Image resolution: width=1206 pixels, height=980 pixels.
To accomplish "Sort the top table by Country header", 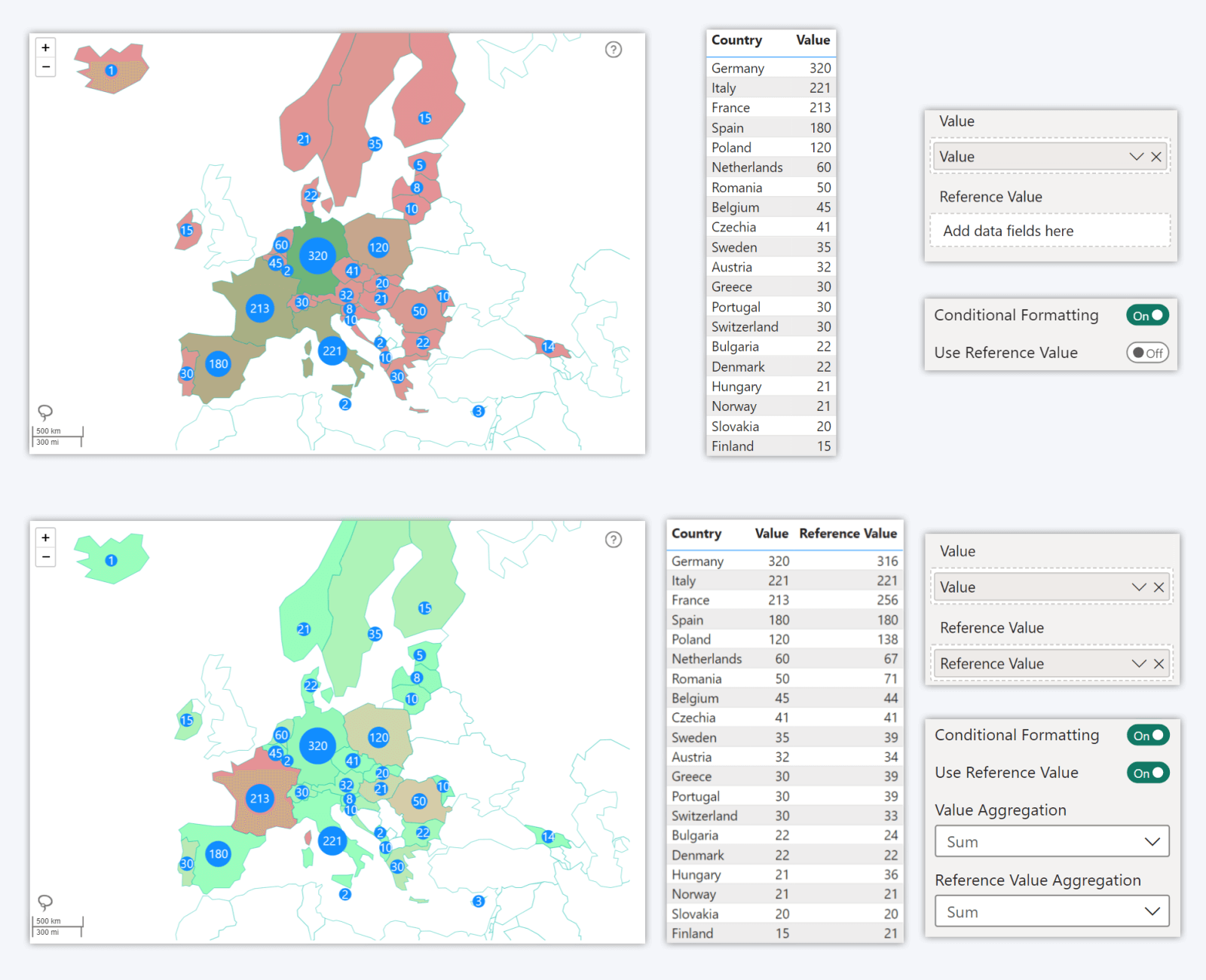I will tap(736, 40).
